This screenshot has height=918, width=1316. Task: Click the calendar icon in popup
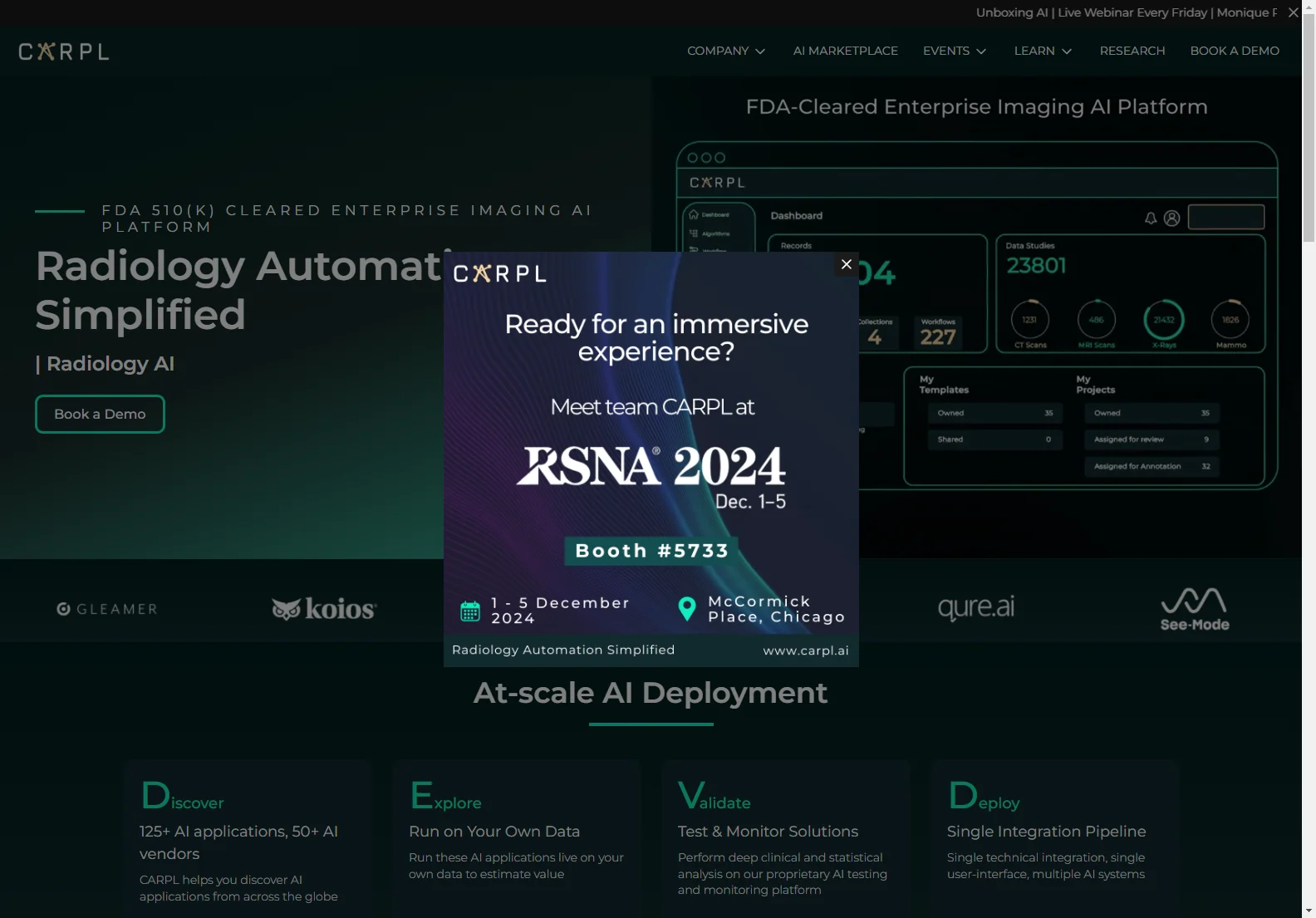point(470,611)
